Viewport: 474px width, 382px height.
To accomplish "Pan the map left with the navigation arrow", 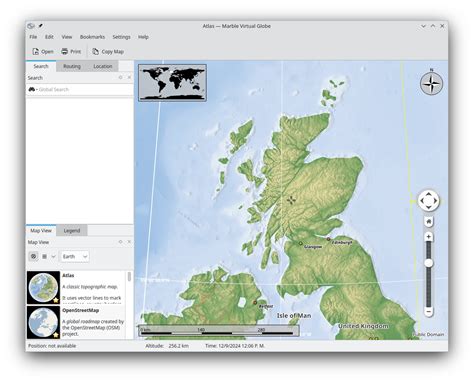I will (422, 201).
